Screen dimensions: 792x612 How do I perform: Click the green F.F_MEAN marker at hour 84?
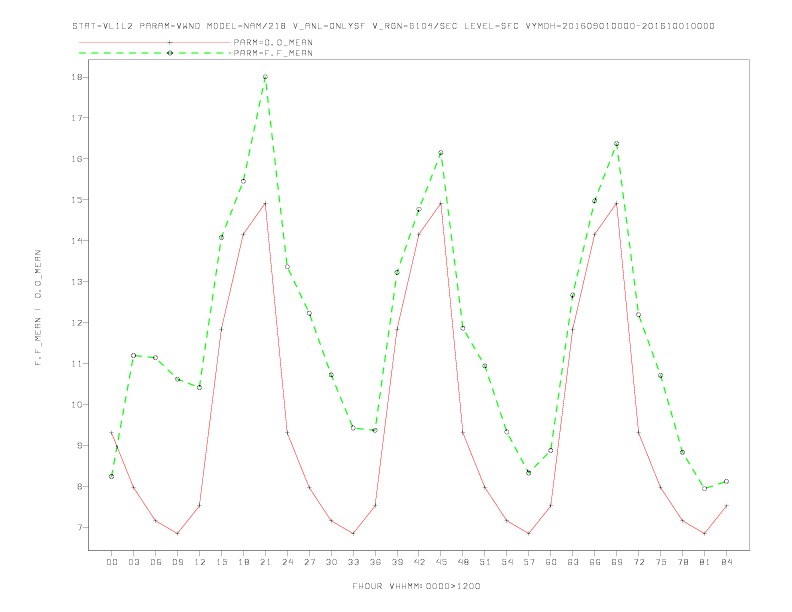[x=727, y=482]
